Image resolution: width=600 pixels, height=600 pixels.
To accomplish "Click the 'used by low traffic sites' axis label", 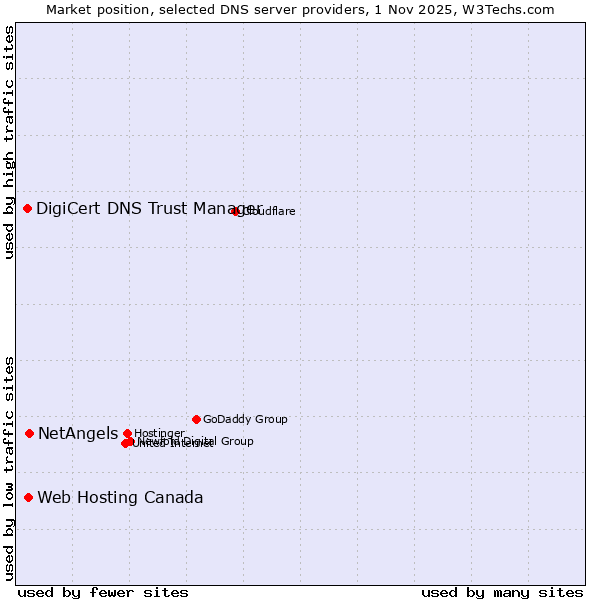I will tap(9, 467).
